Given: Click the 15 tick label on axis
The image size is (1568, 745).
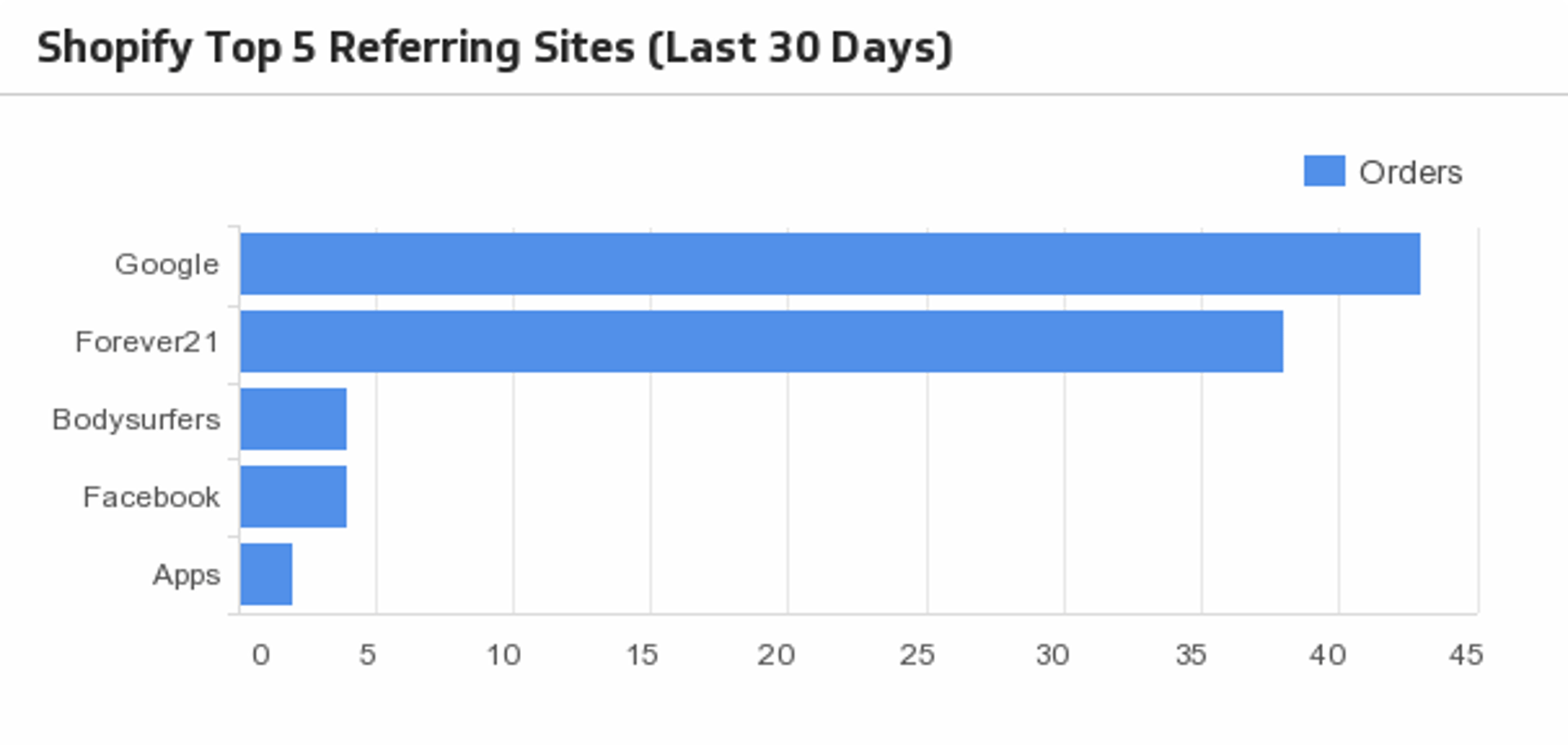Looking at the screenshot, I should [x=642, y=654].
